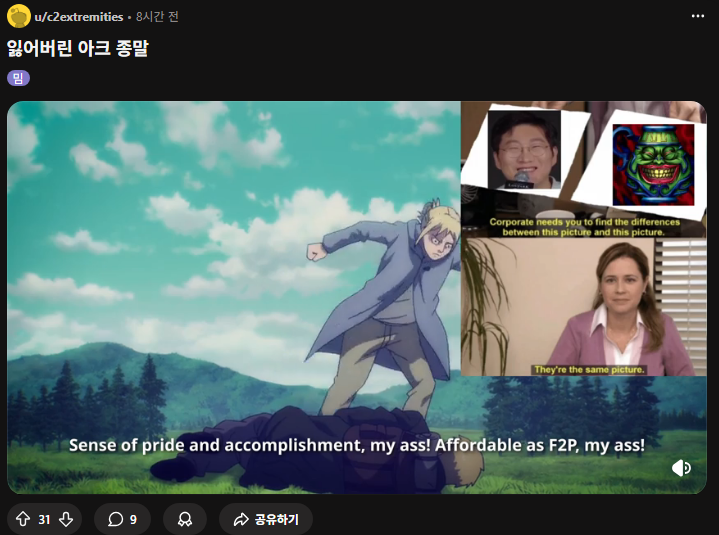Share the post with the 공유하기 button
The width and height of the screenshot is (719, 535).
[266, 519]
